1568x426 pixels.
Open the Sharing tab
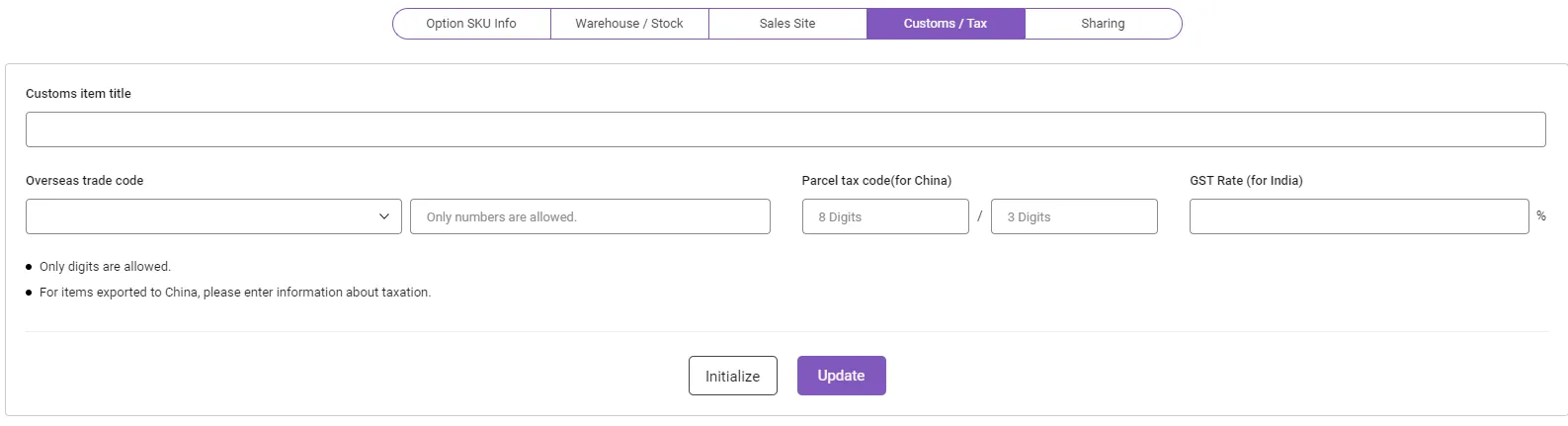click(1103, 24)
